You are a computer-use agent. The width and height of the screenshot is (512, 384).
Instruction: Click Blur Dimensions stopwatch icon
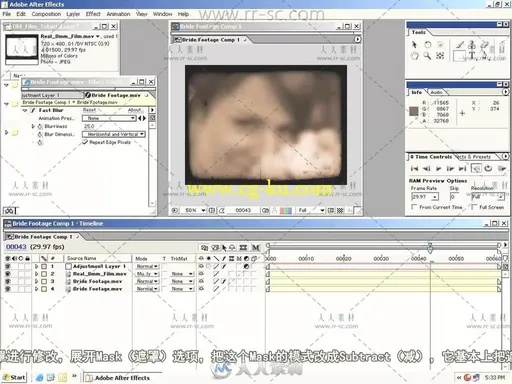(40, 134)
